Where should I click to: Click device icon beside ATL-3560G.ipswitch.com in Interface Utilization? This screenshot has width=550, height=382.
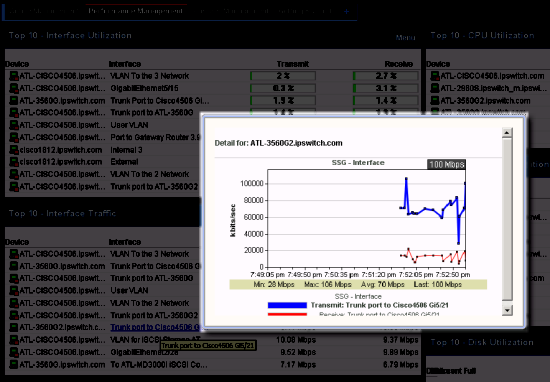[14, 101]
